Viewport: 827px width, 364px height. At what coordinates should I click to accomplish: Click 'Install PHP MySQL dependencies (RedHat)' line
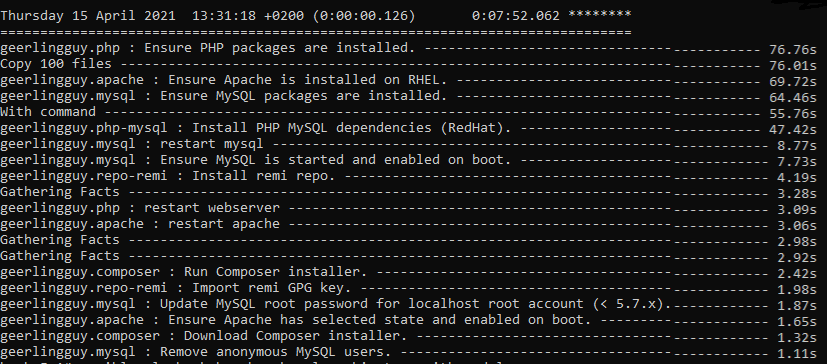click(x=409, y=128)
